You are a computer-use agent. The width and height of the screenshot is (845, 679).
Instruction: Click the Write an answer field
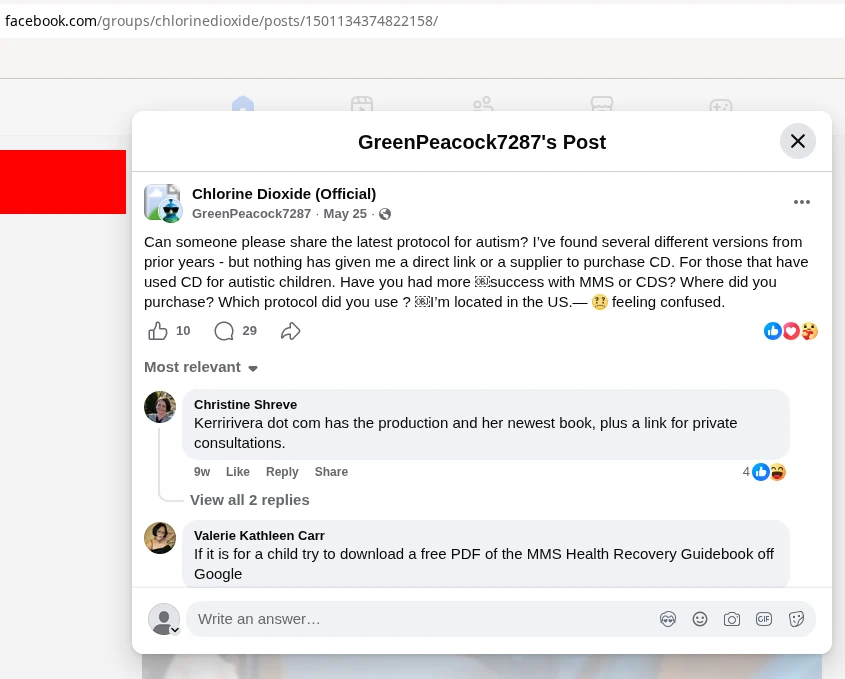420,619
